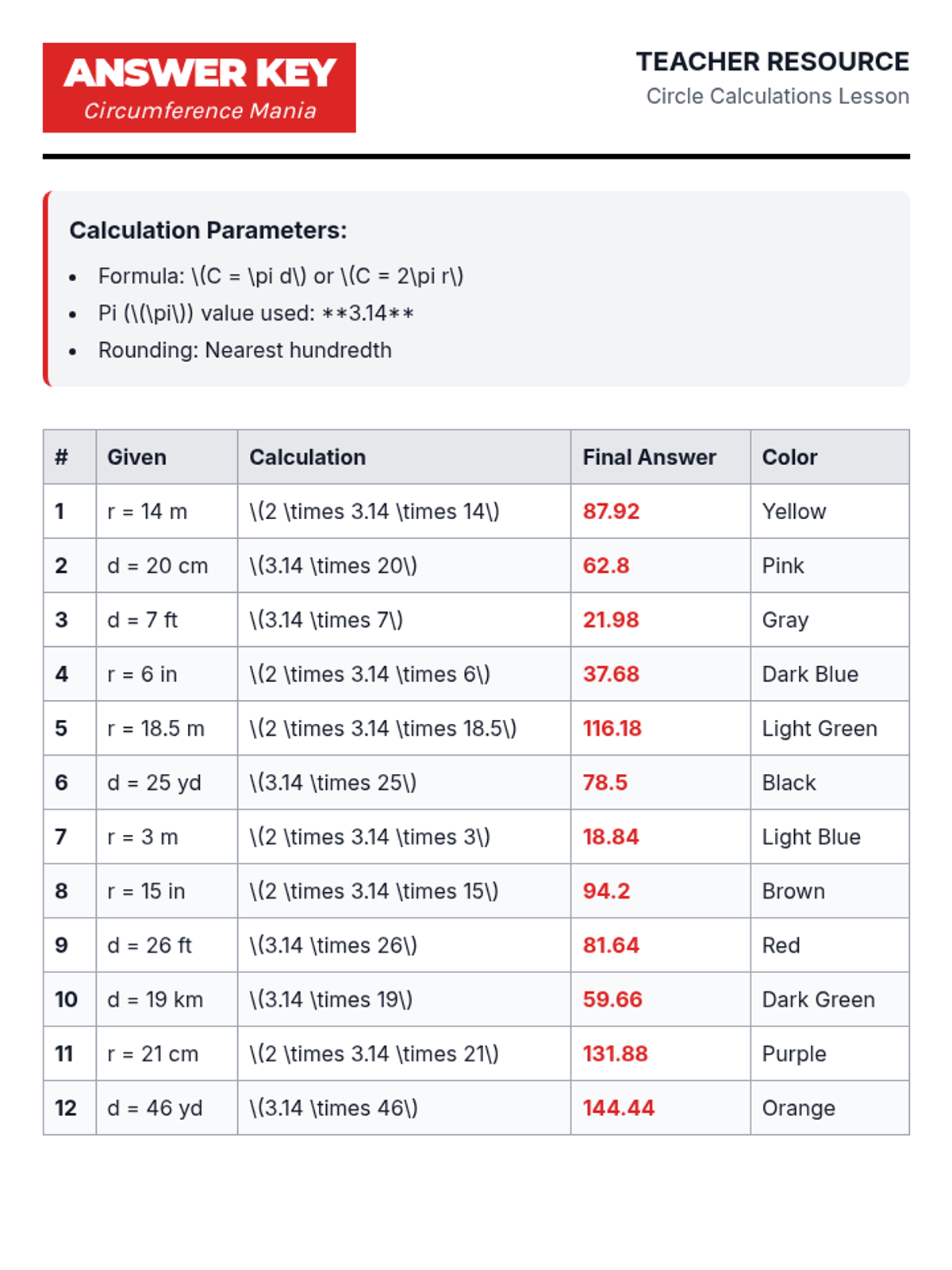Click the answer 81.64 in row 9
The height and width of the screenshot is (1270, 952).
[611, 945]
